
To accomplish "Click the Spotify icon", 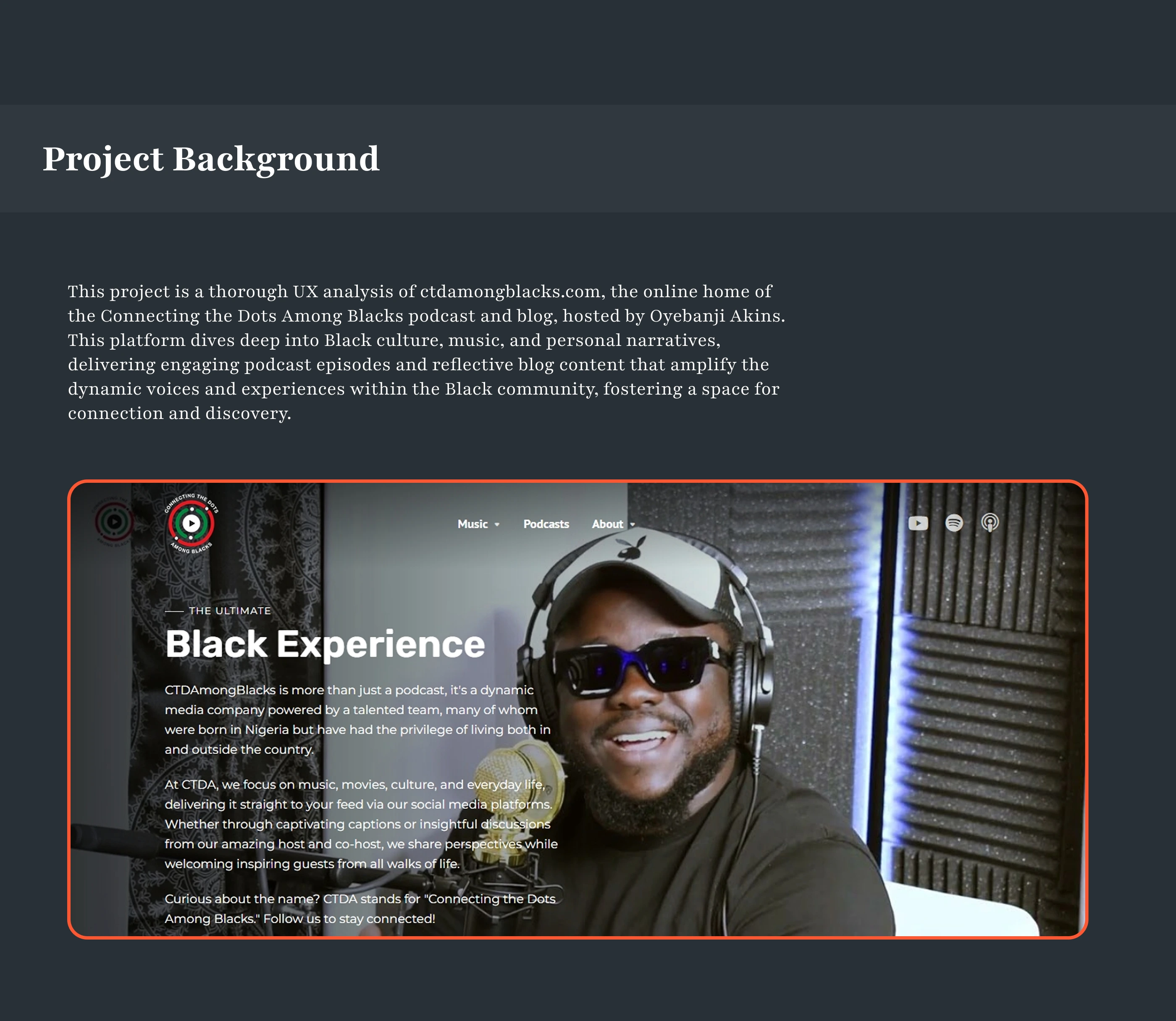I will coord(954,522).
